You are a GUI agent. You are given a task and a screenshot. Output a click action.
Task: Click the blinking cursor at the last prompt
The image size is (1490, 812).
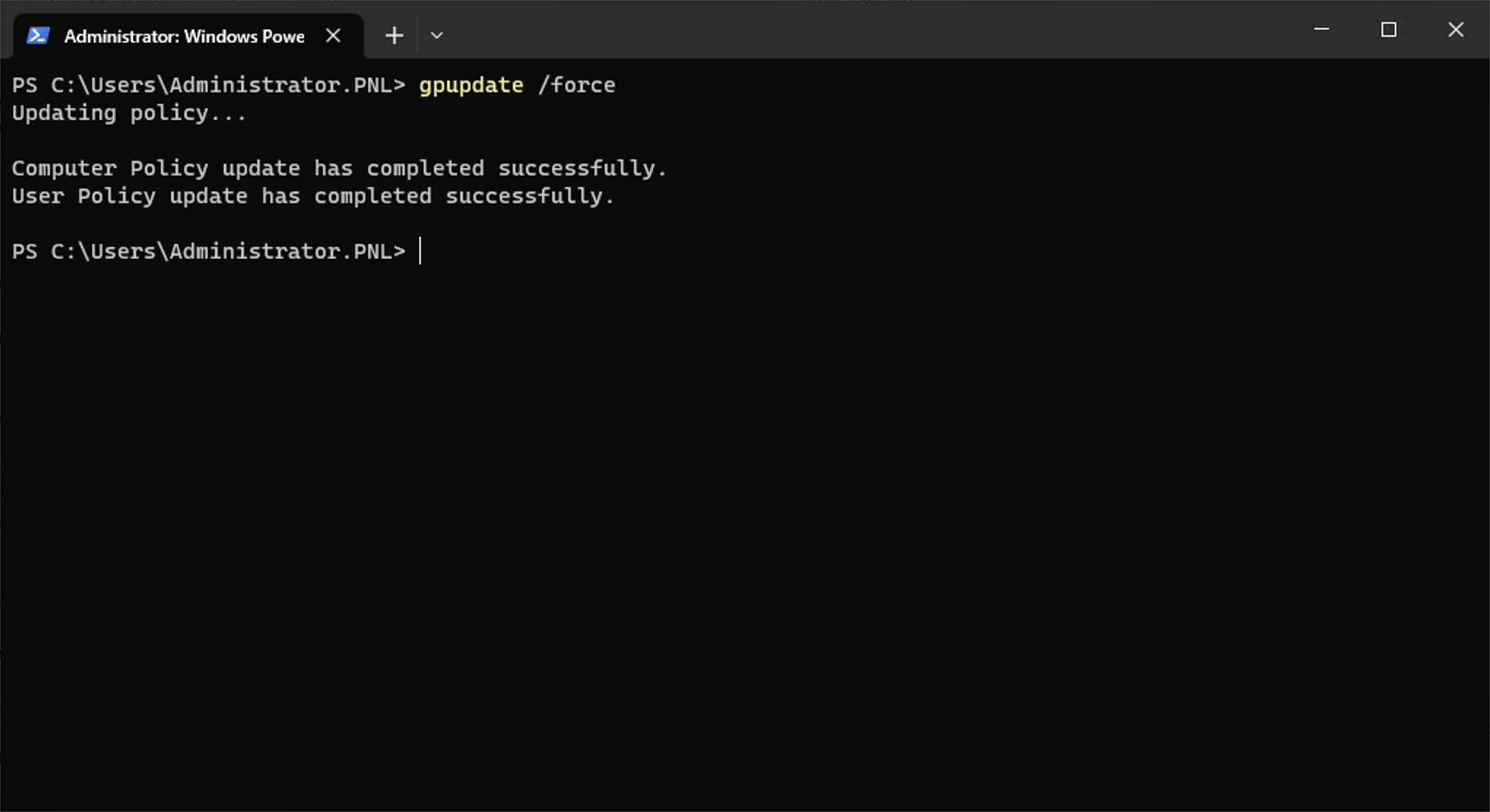pos(420,251)
